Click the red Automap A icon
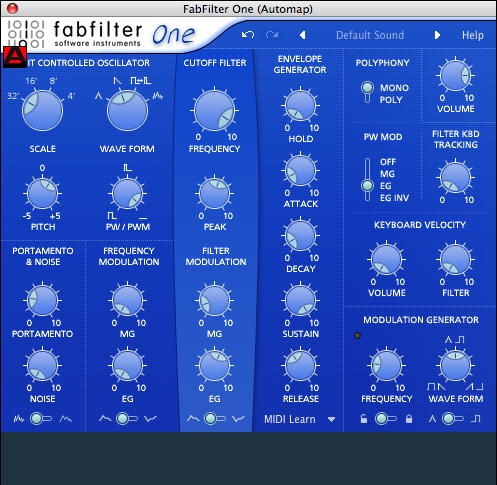This screenshot has width=497, height=485. 15,57
